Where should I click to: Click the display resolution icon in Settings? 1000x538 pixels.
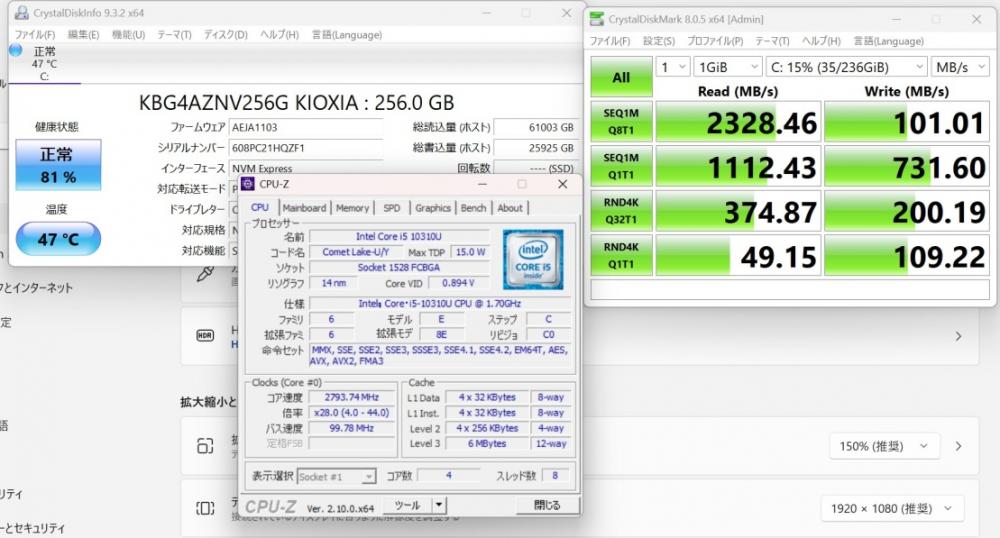coord(205,508)
